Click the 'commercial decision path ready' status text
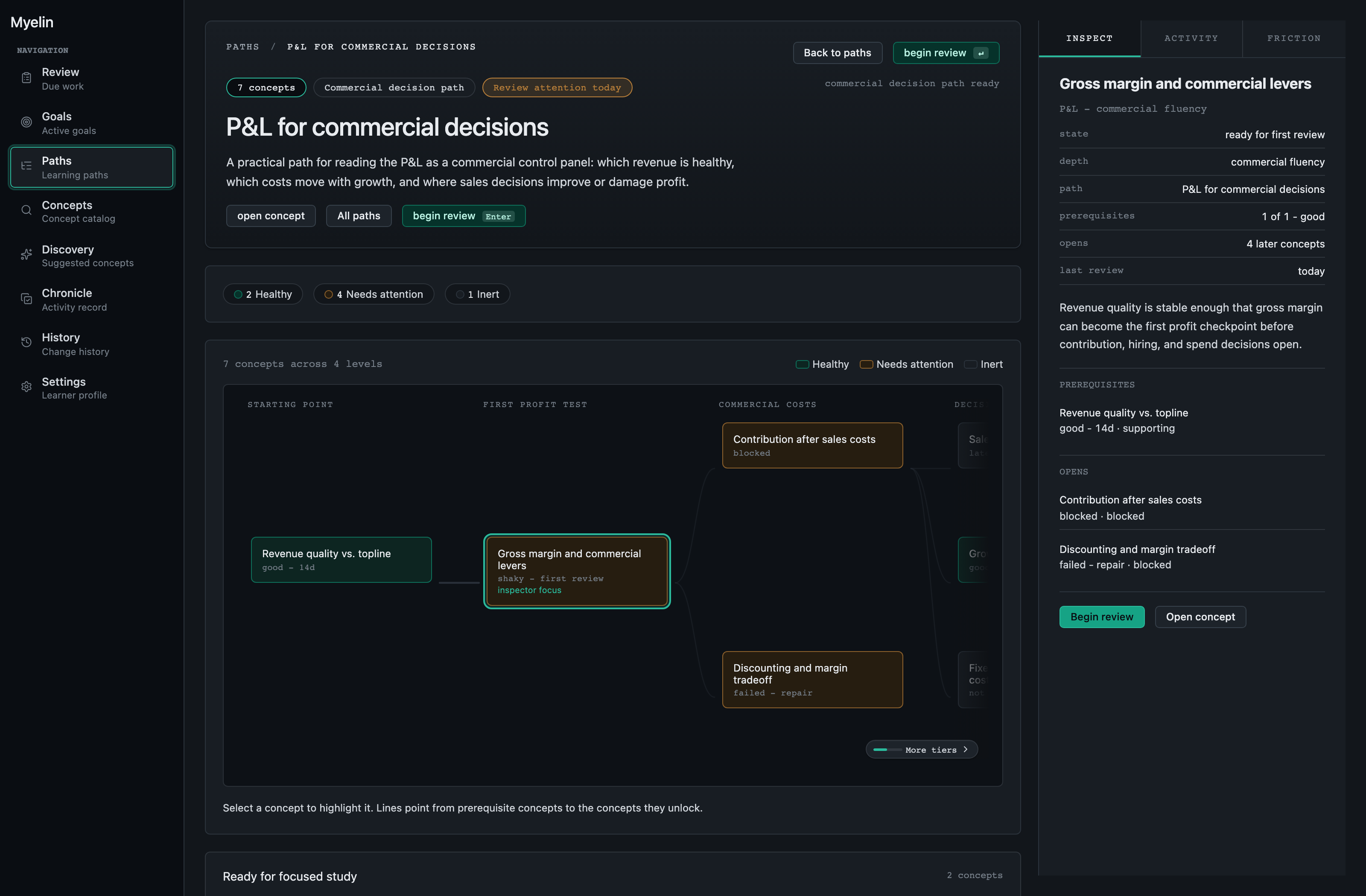Viewport: 1366px width, 896px height. (x=912, y=84)
